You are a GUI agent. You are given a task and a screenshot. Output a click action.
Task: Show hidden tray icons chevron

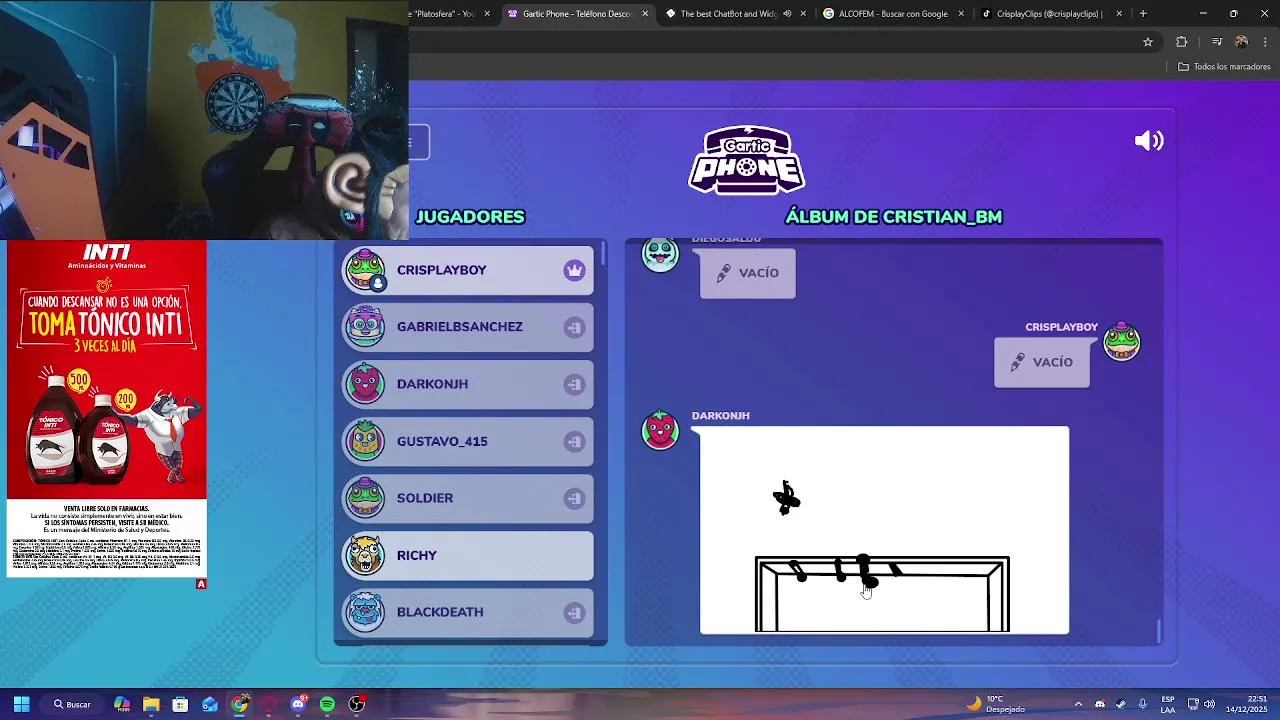click(x=1078, y=704)
